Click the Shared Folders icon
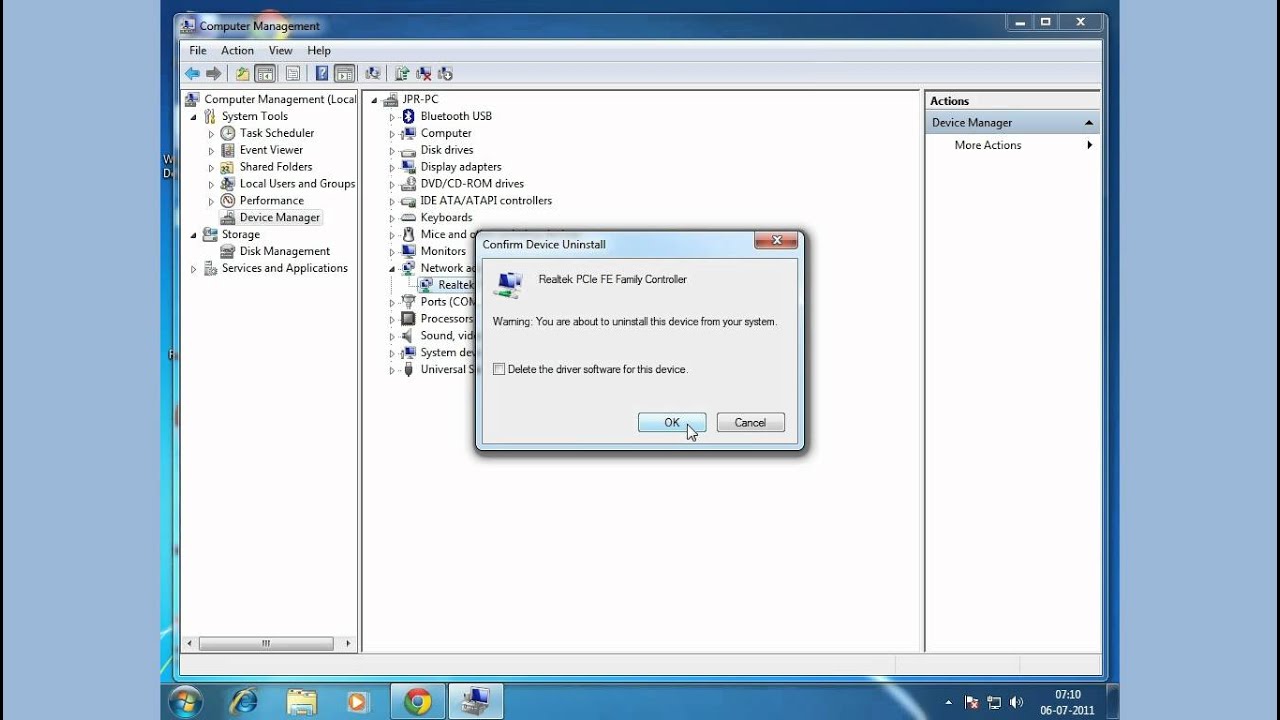The width and height of the screenshot is (1280, 720). (228, 167)
